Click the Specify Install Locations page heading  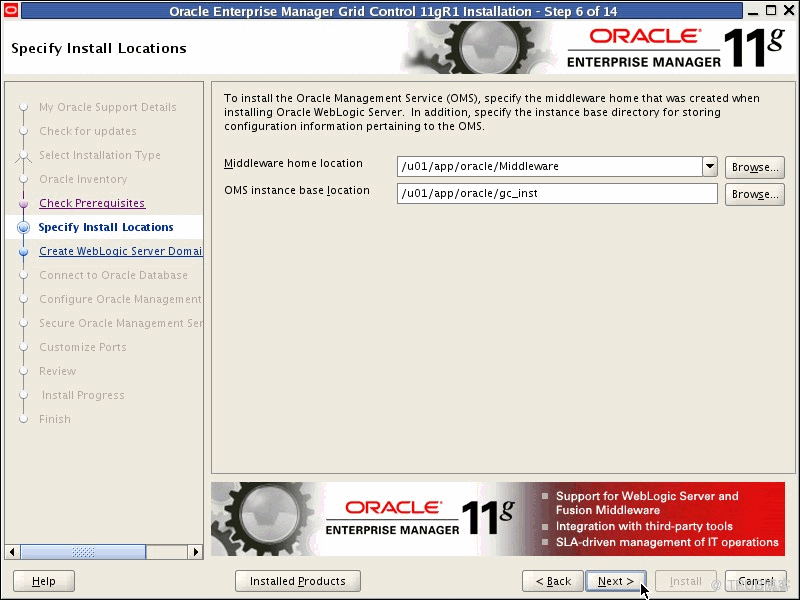[x=99, y=48]
